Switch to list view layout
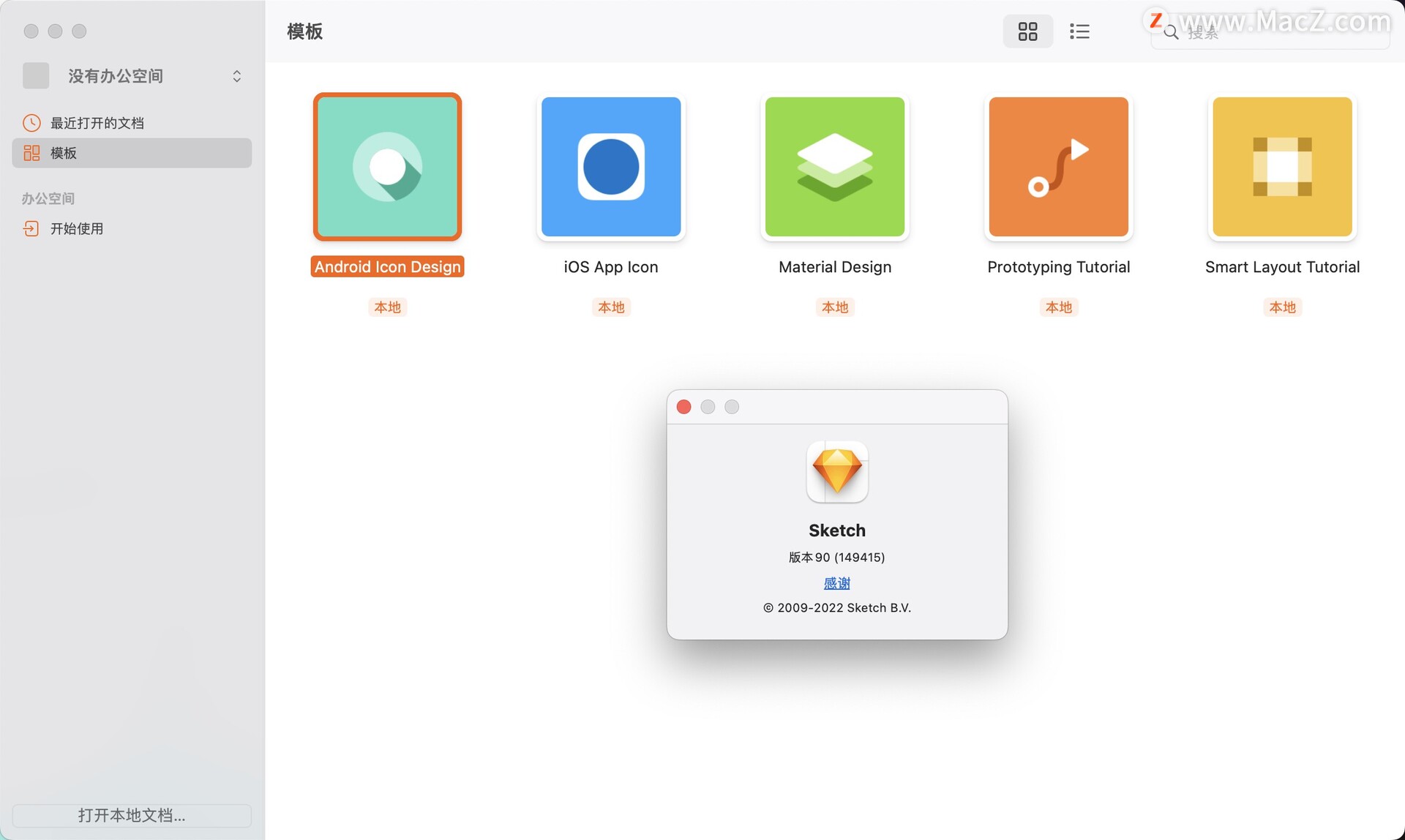This screenshot has width=1405, height=840. pyautogui.click(x=1079, y=31)
